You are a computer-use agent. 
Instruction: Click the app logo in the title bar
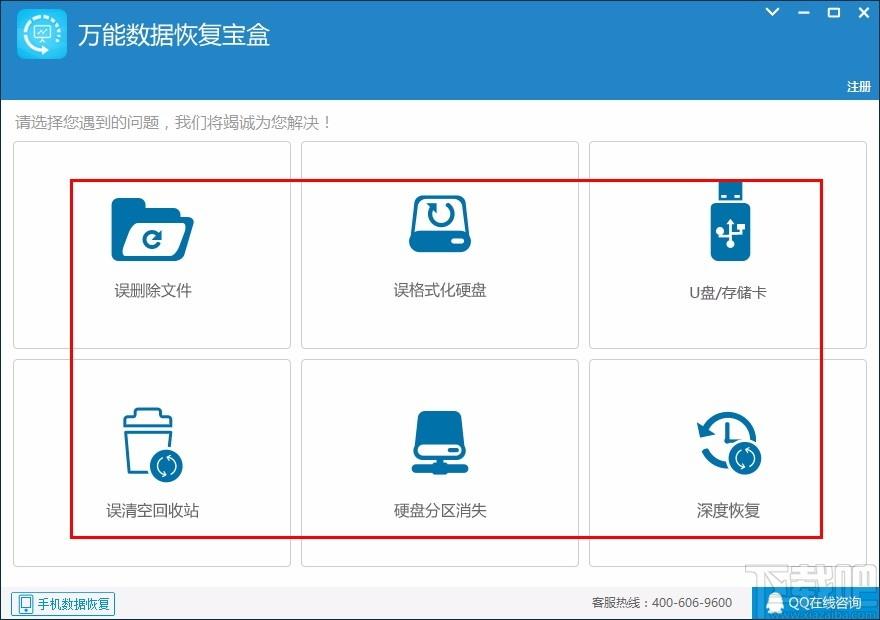pyautogui.click(x=42, y=34)
